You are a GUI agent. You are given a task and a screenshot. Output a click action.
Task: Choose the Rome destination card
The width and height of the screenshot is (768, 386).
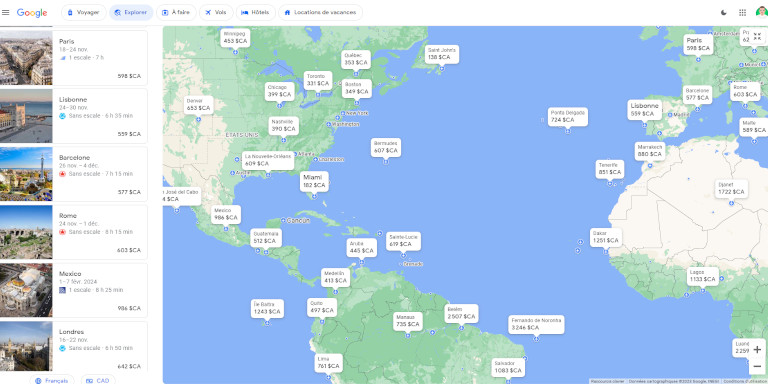(x=73, y=232)
